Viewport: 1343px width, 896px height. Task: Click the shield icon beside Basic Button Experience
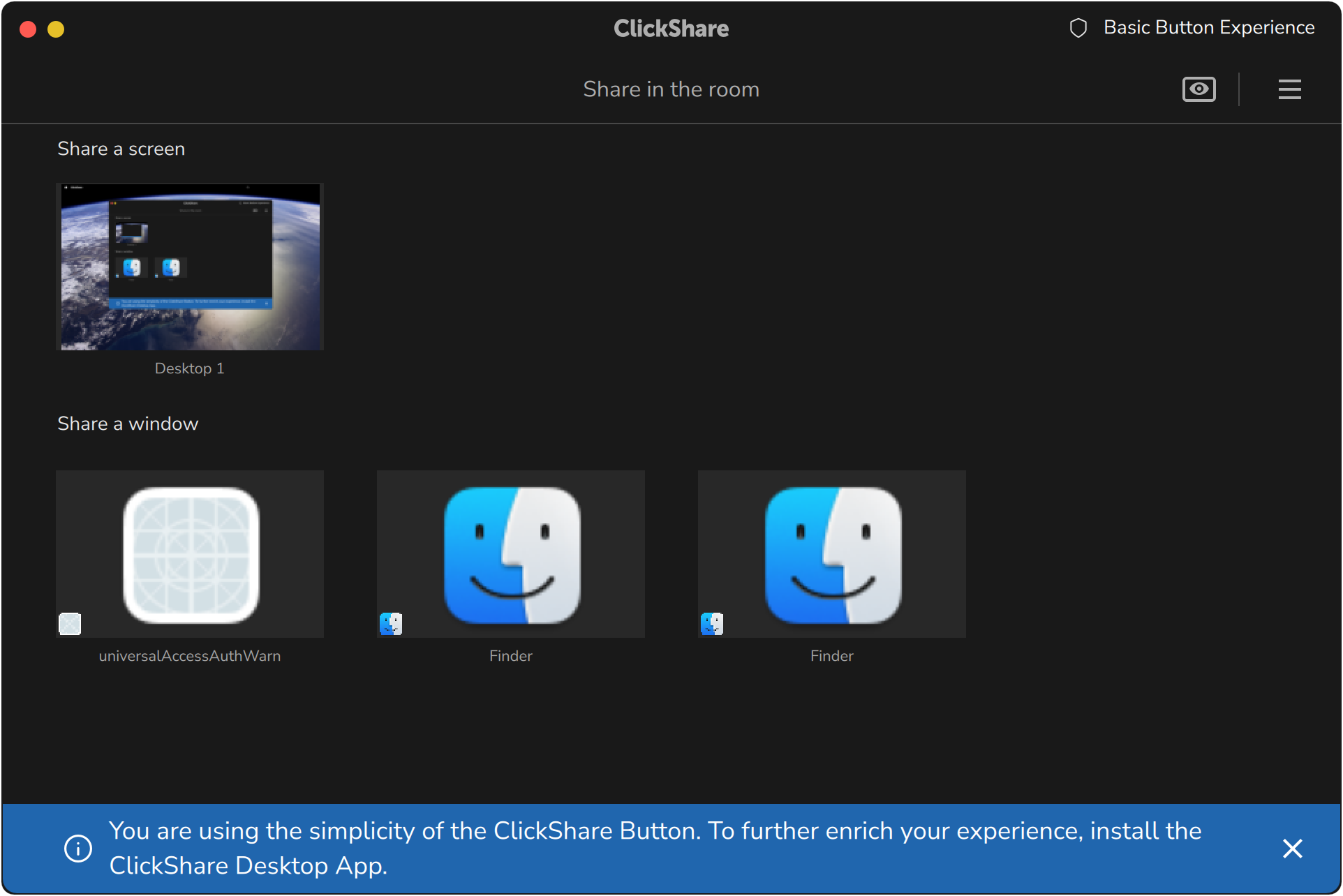tap(1078, 28)
